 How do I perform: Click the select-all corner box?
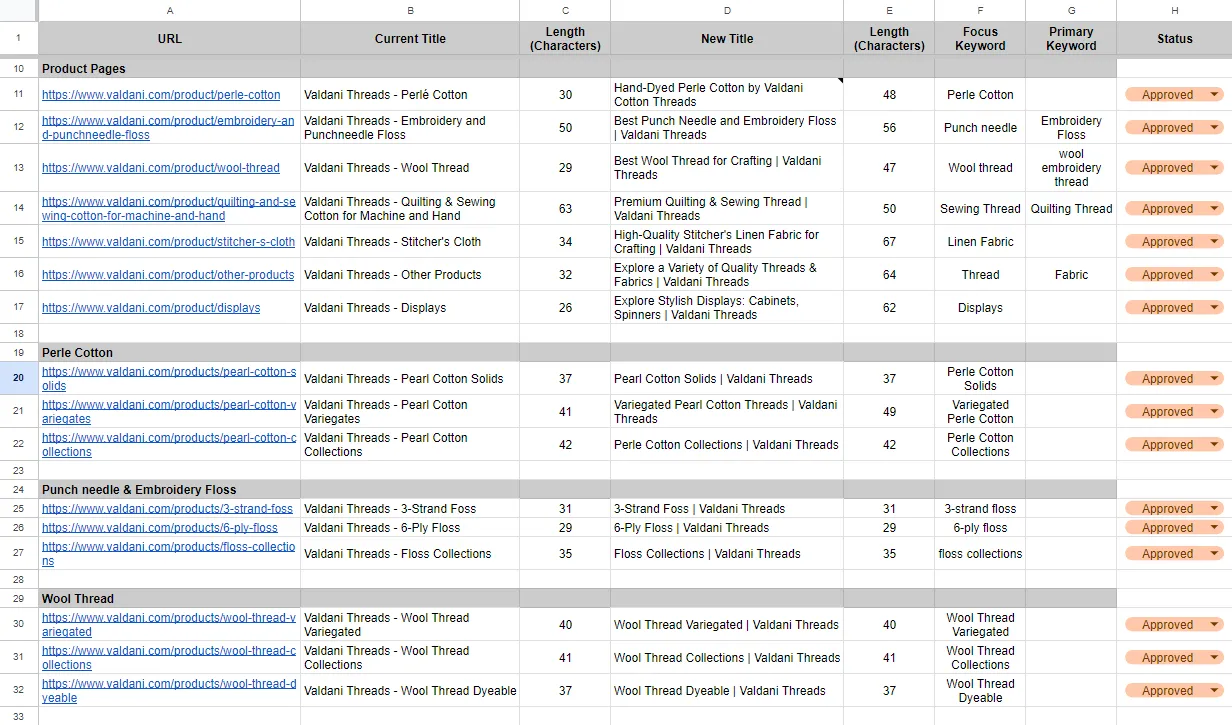19,10
